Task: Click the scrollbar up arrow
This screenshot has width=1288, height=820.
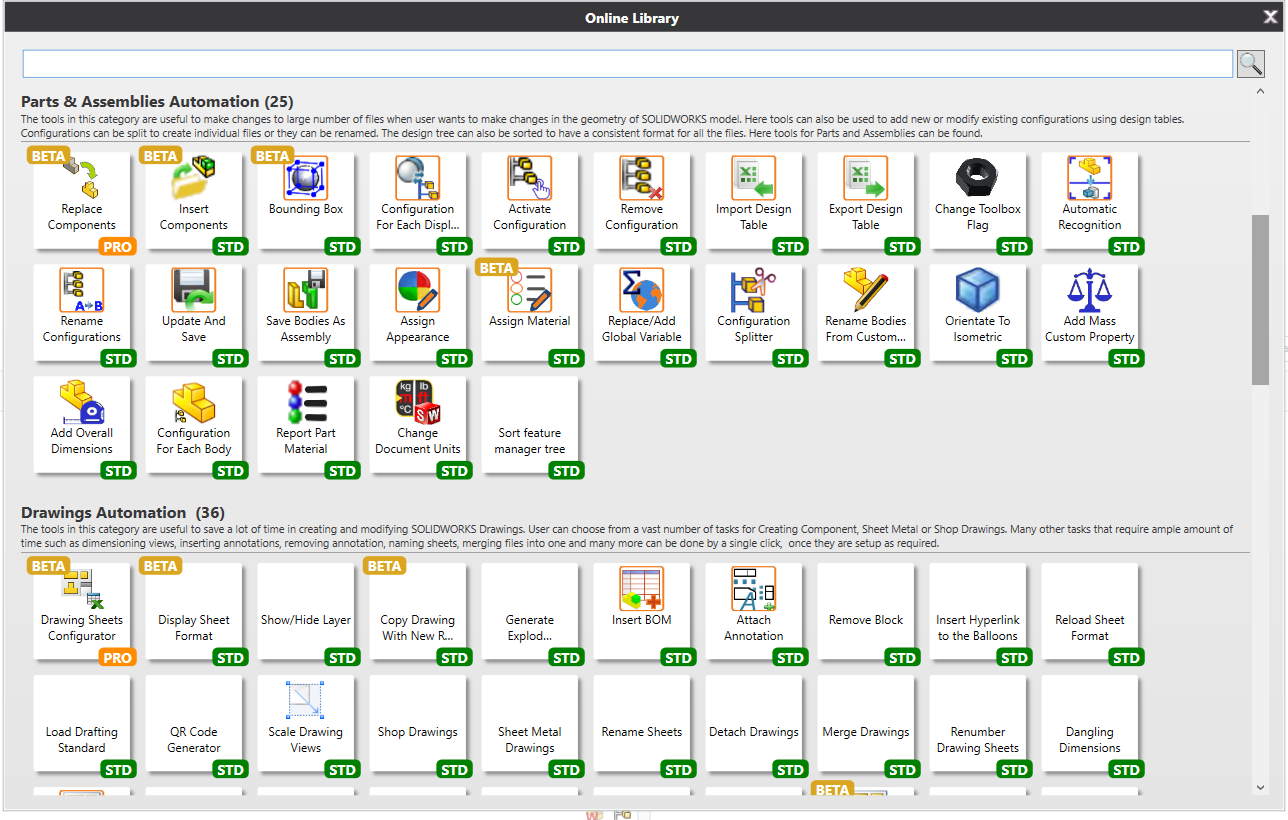Action: [x=1260, y=91]
